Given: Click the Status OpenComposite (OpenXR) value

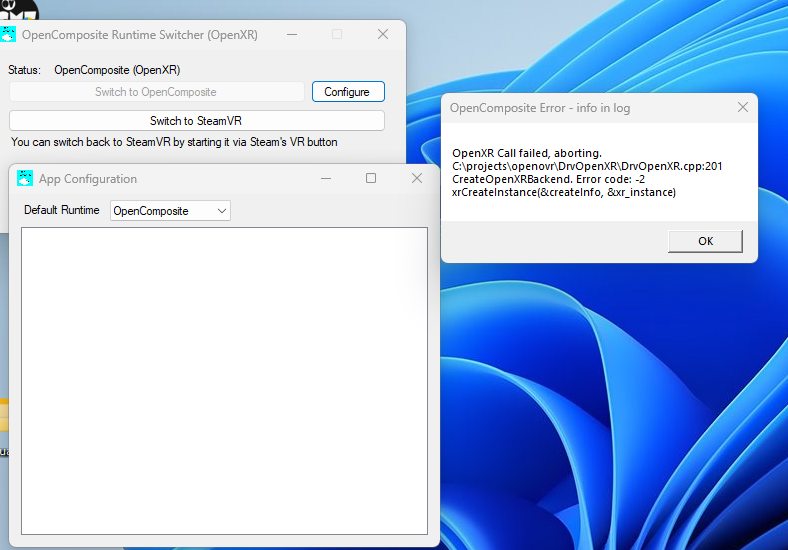Looking at the screenshot, I should click(117, 70).
